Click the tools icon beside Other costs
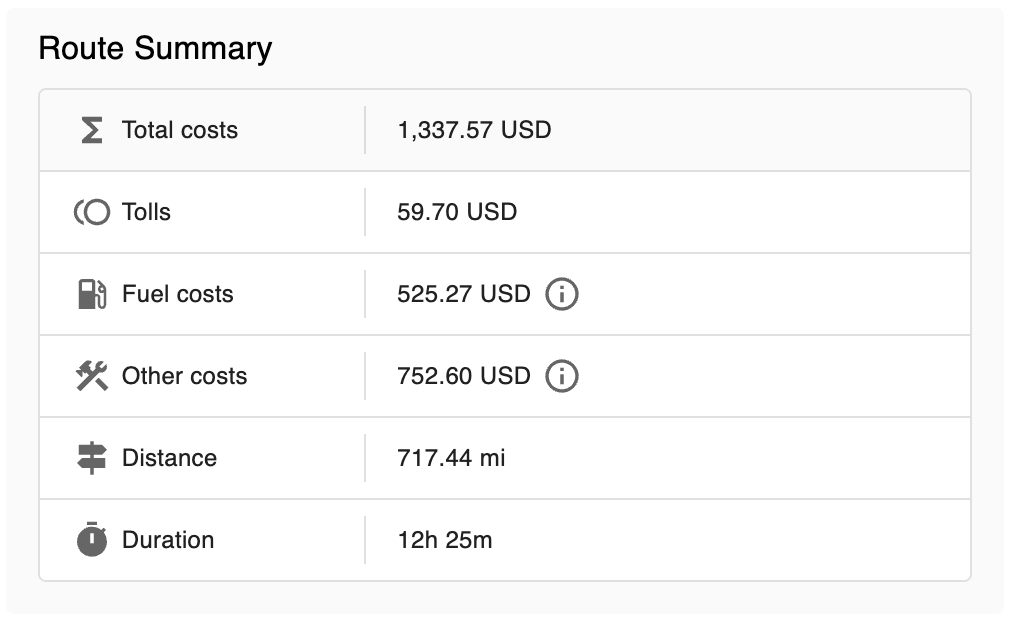 point(92,375)
